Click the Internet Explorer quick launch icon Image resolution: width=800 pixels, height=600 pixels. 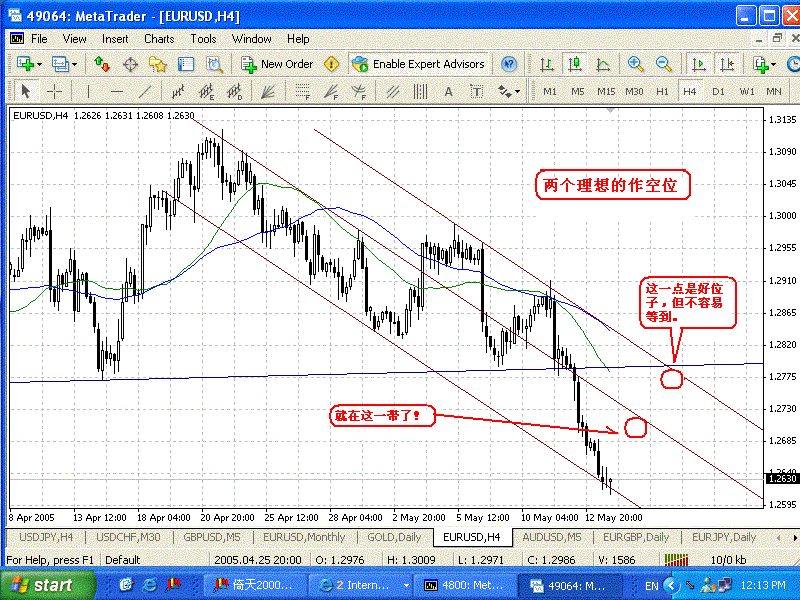149,585
